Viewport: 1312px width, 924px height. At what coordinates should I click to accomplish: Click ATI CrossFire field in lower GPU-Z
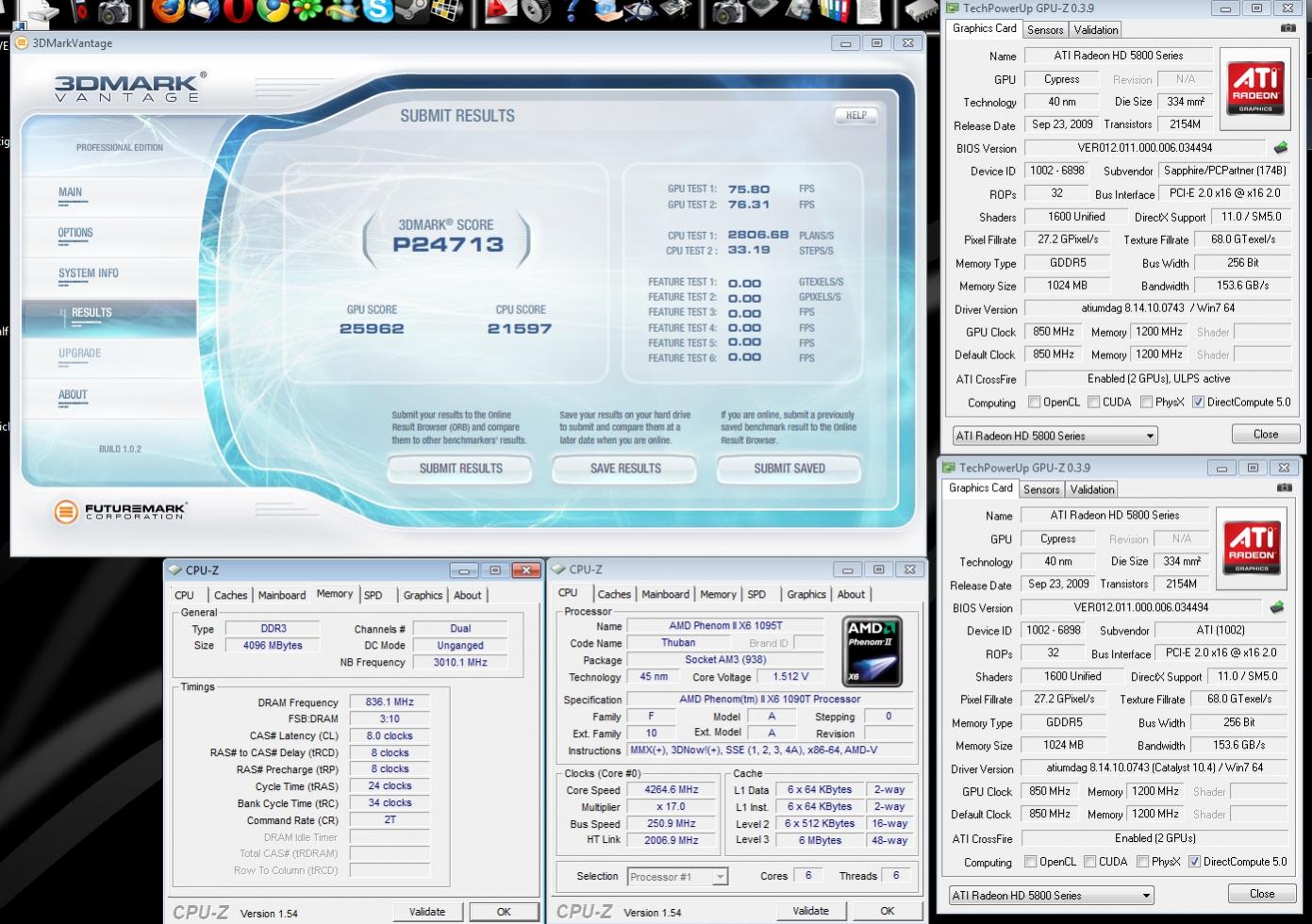1154,838
